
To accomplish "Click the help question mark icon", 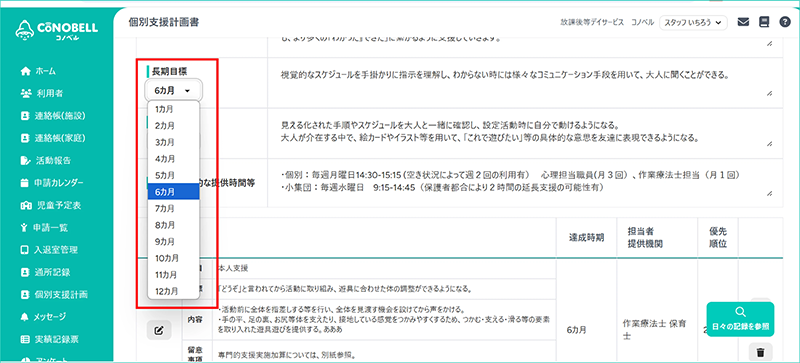I will pos(785,22).
